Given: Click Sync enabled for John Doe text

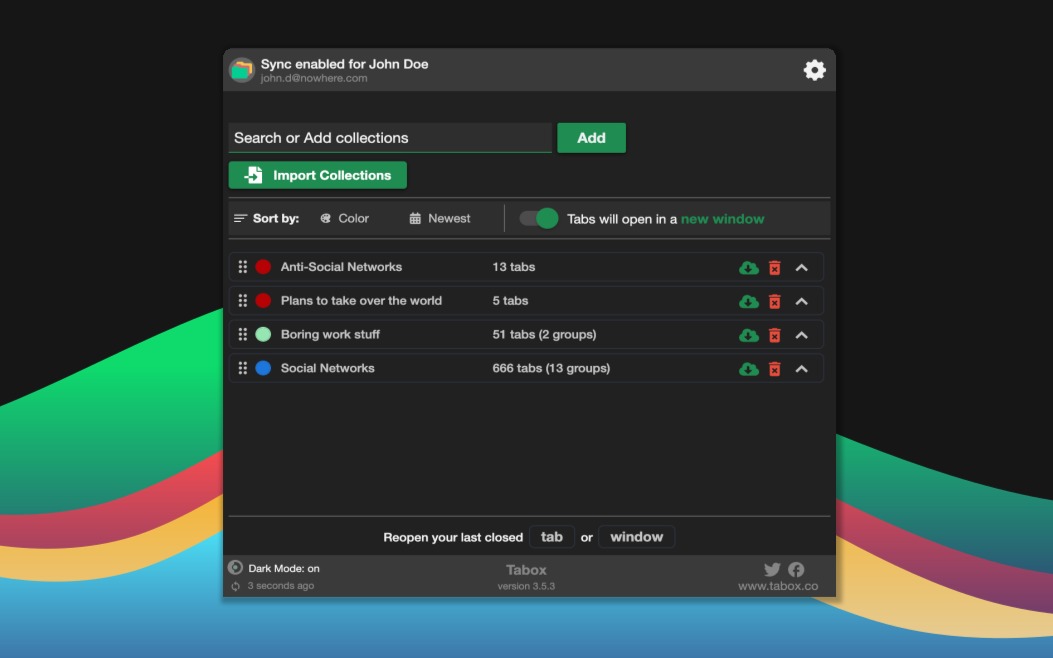Looking at the screenshot, I should (x=345, y=64).
